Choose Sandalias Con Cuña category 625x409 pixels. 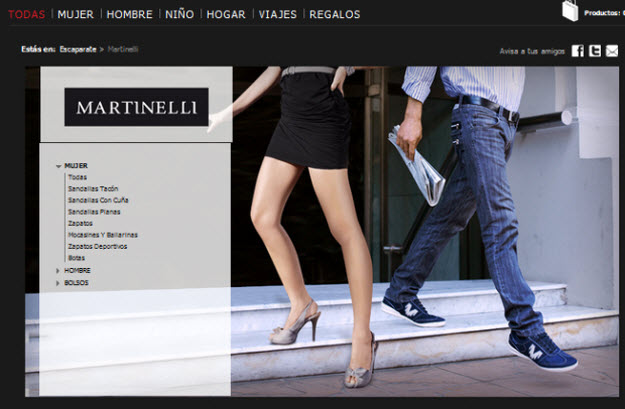click(x=98, y=200)
